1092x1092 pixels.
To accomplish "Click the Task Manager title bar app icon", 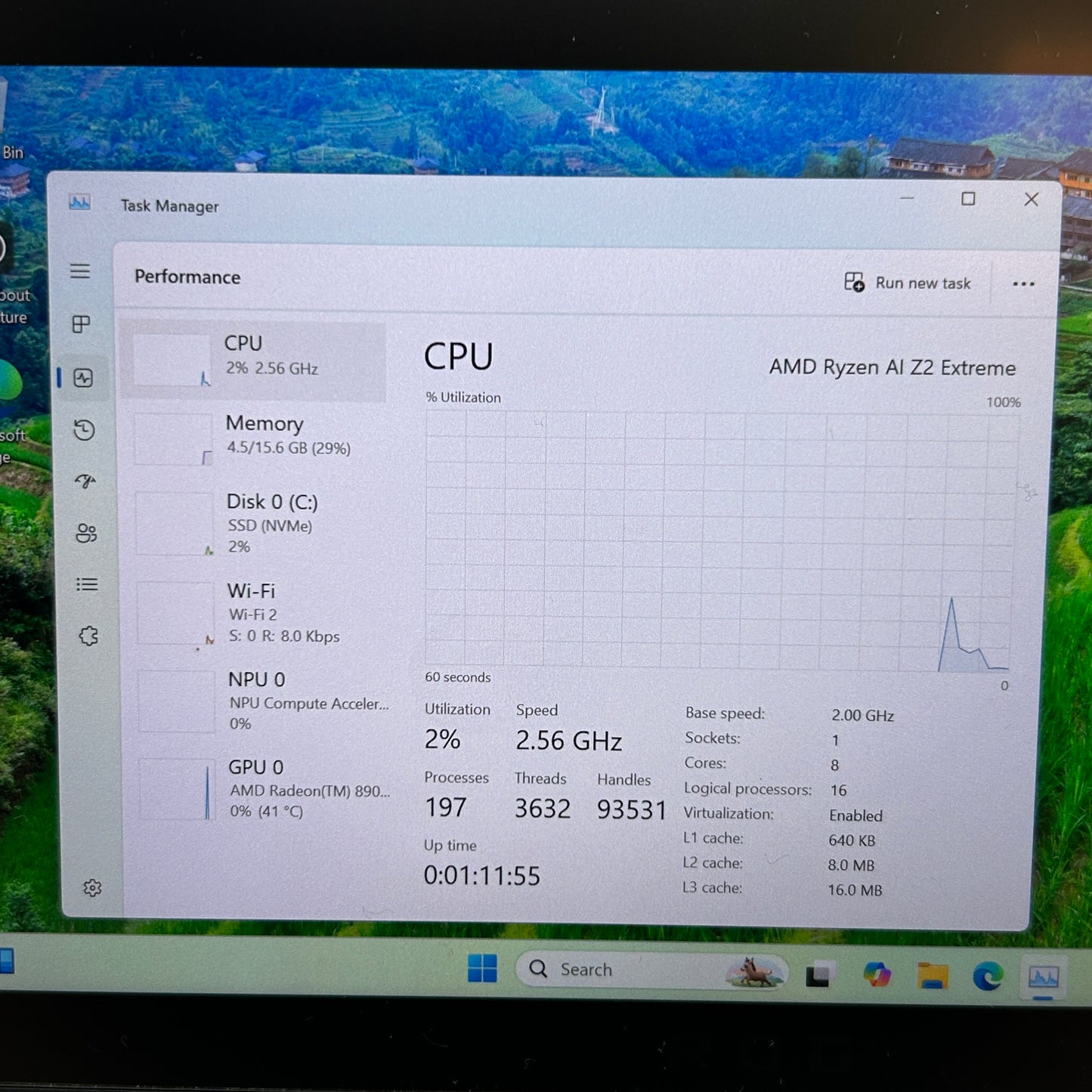I will tap(79, 203).
